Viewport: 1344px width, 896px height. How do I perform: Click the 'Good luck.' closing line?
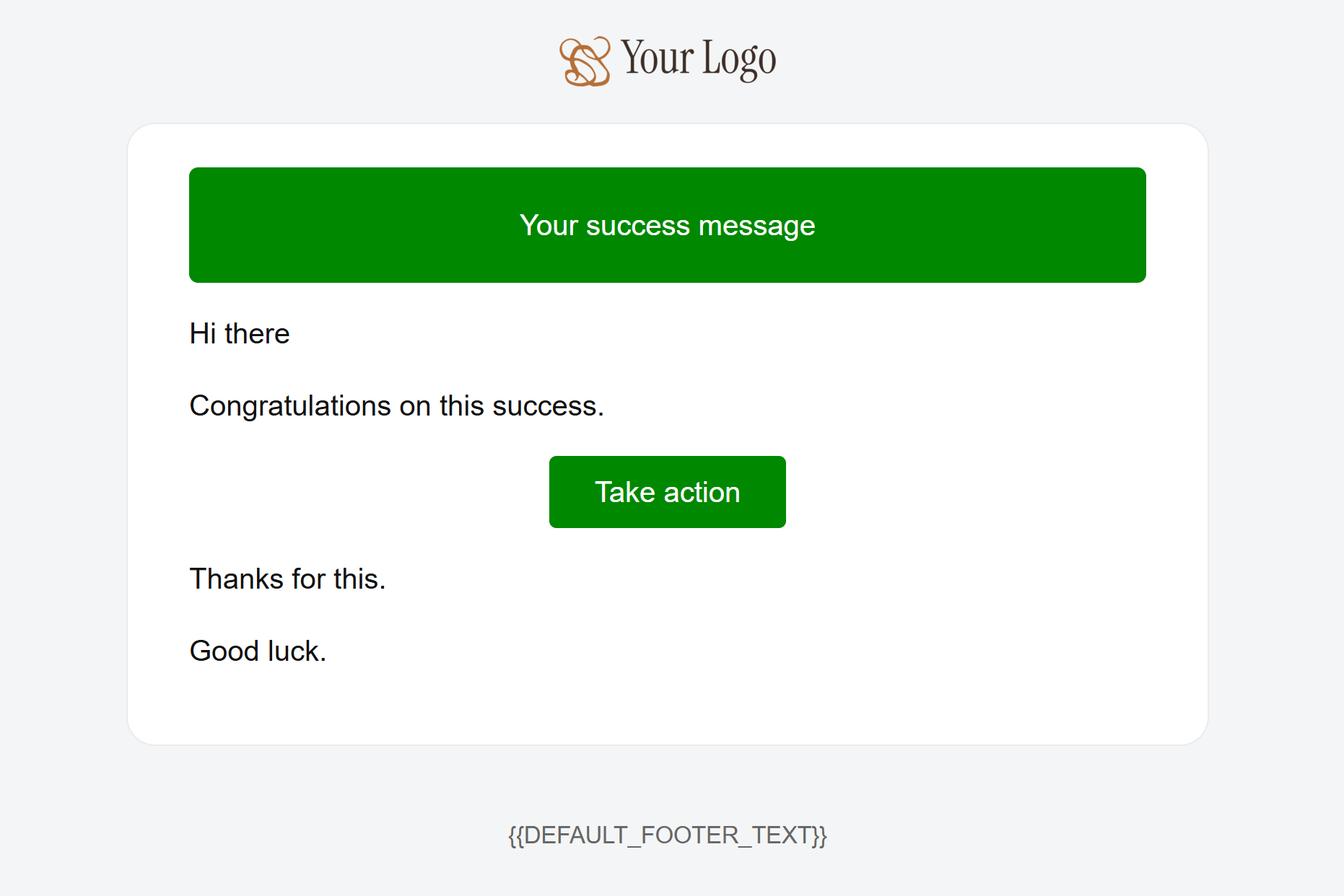[258, 651]
